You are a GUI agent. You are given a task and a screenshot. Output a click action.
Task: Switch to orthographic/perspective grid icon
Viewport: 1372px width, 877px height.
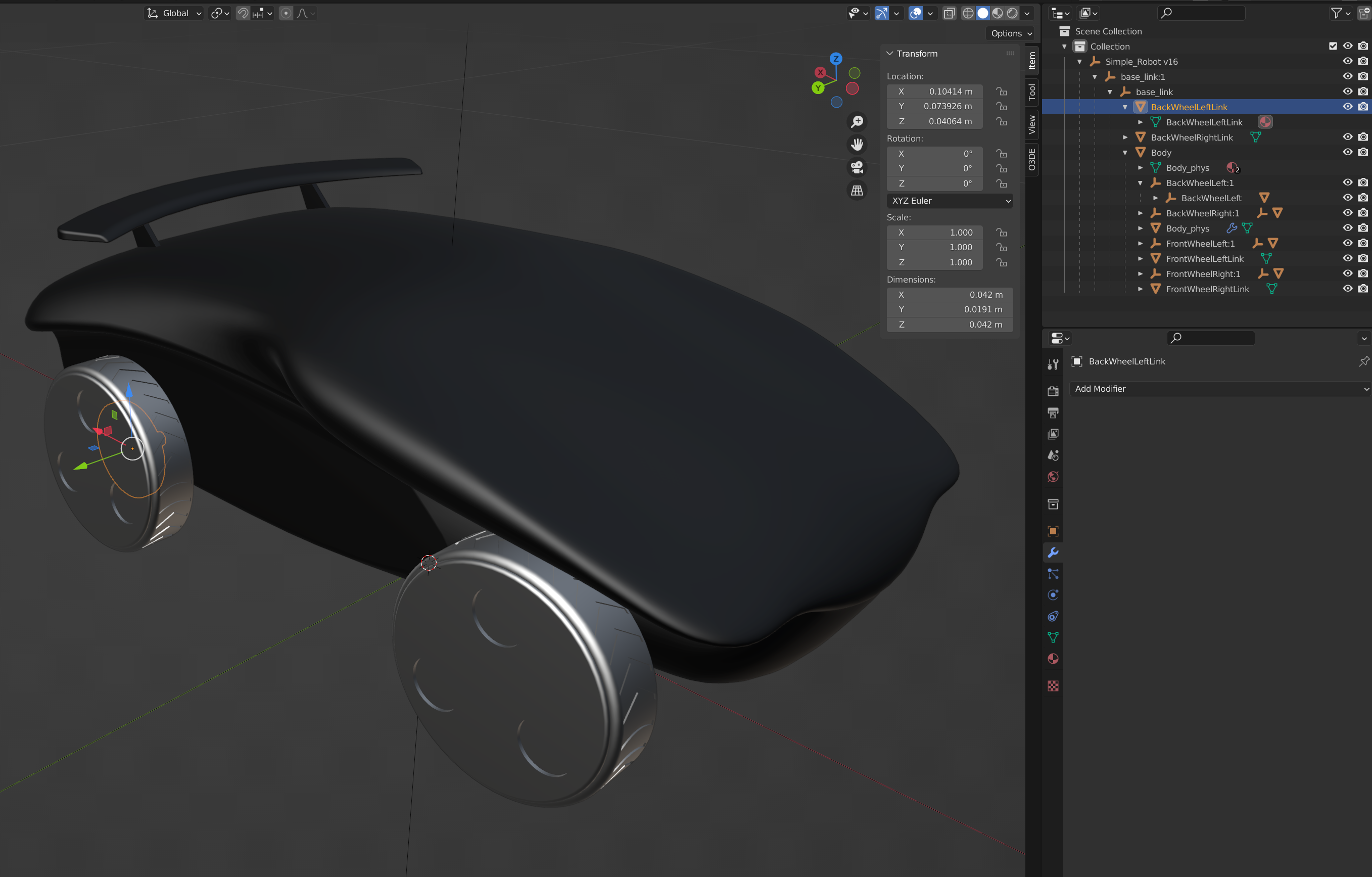[857, 191]
